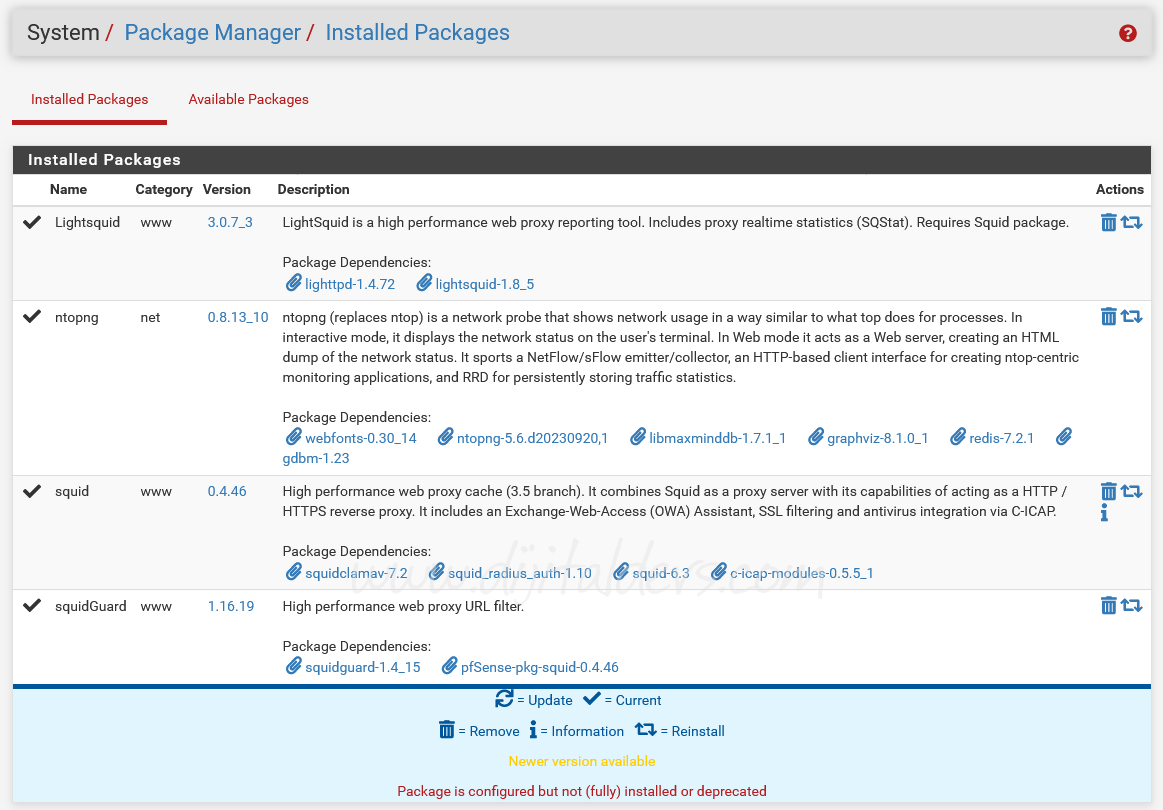Image resolution: width=1163 pixels, height=810 pixels.
Task: Click the red help question mark icon
Action: (x=1127, y=33)
